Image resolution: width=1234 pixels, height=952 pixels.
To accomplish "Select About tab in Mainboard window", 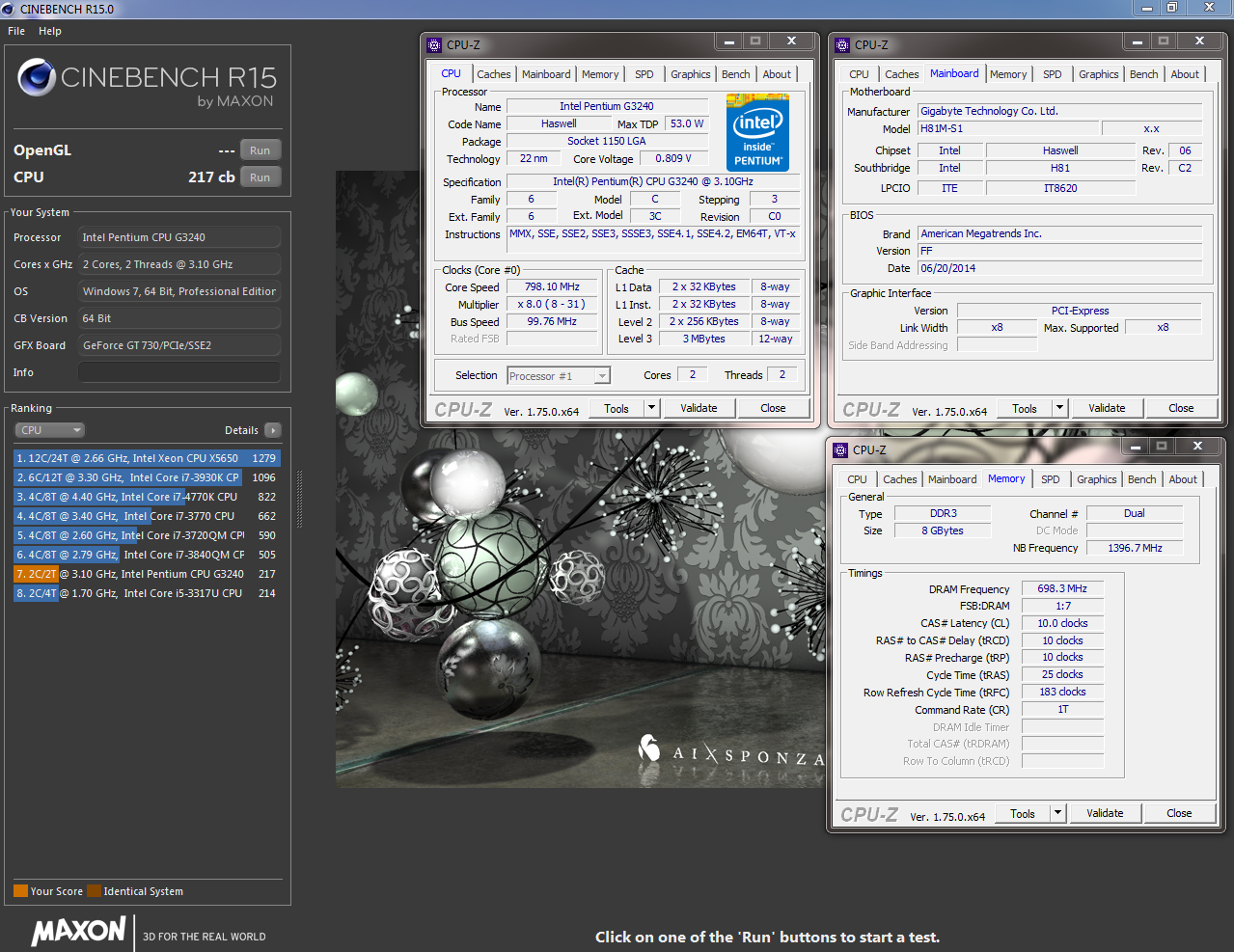I will pyautogui.click(x=1185, y=74).
